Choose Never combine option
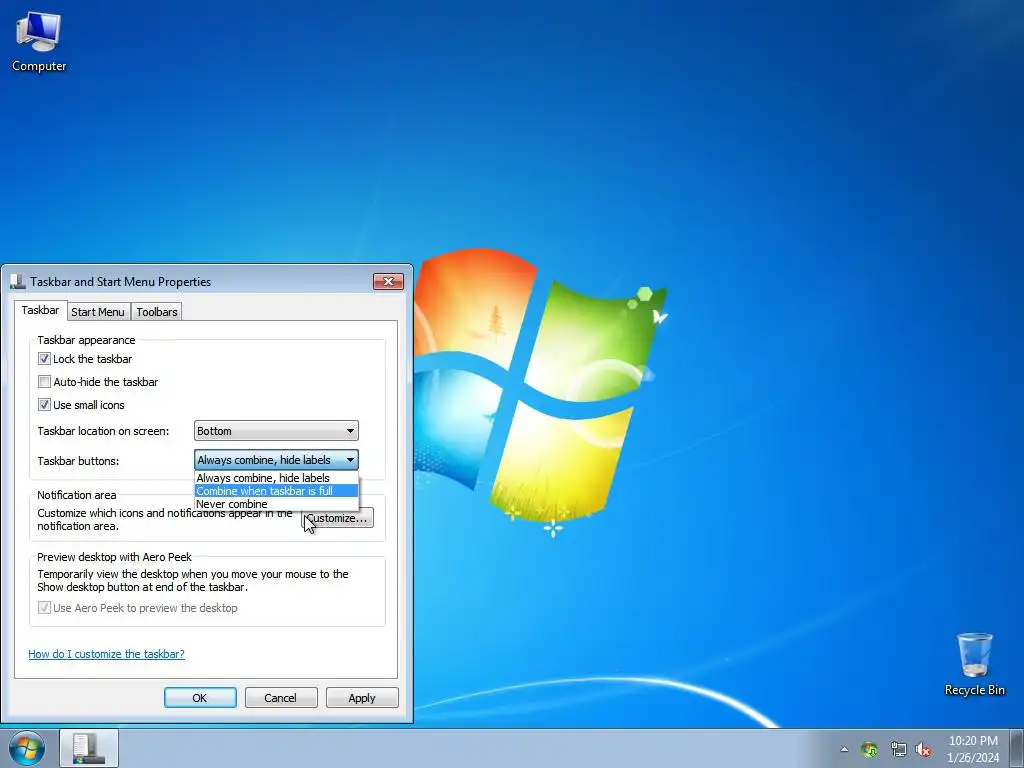 tap(276, 504)
